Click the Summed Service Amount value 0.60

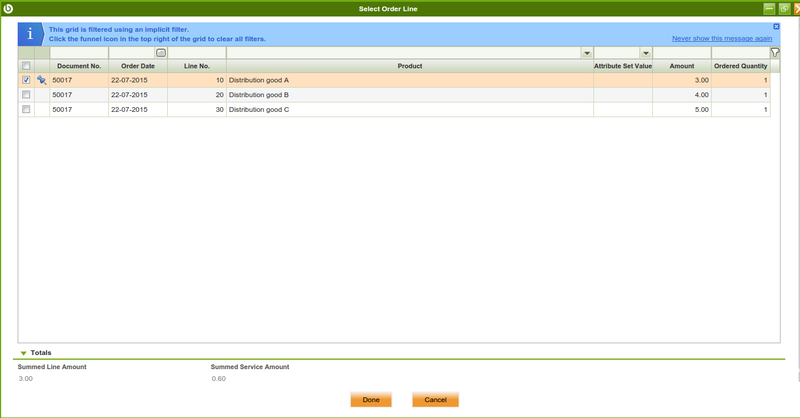[x=219, y=379]
